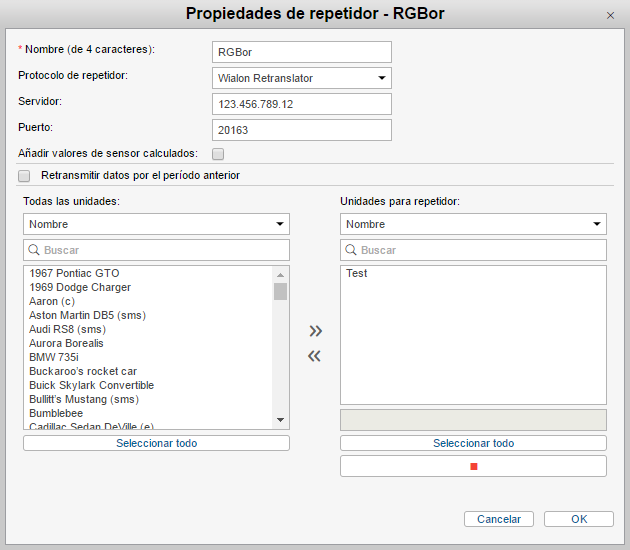Click Seleccionar todo under all units

pyautogui.click(x=156, y=443)
